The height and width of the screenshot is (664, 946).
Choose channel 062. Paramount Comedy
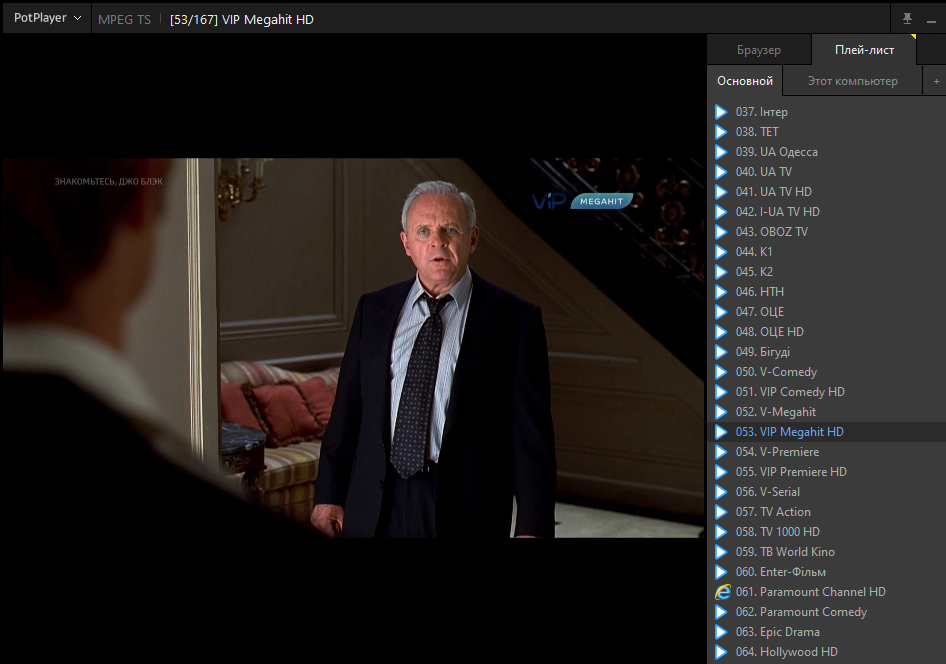[827, 612]
